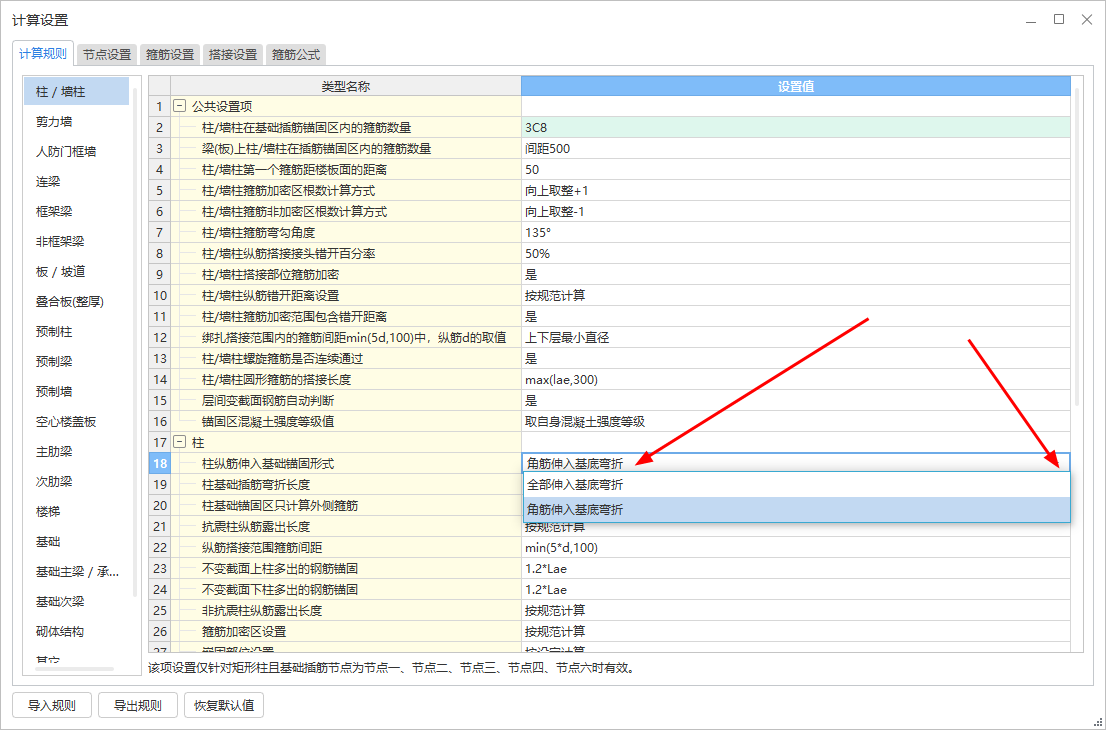Viewport: 1106px width, 730px height.
Task: Maximize the 计算设置 window
Action: [1059, 20]
